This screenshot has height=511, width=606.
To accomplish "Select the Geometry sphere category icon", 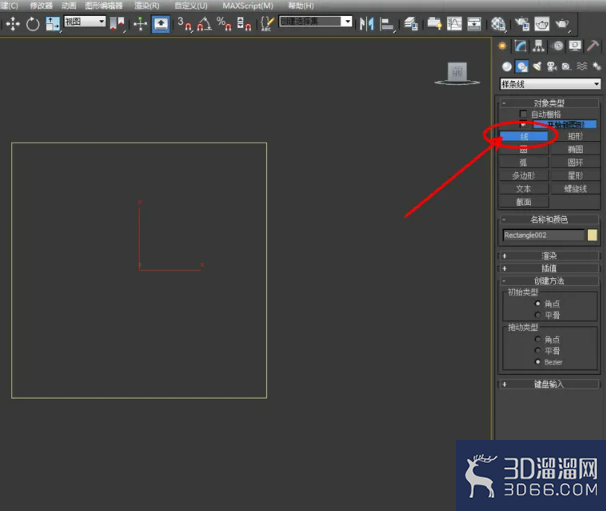I will coord(507,66).
